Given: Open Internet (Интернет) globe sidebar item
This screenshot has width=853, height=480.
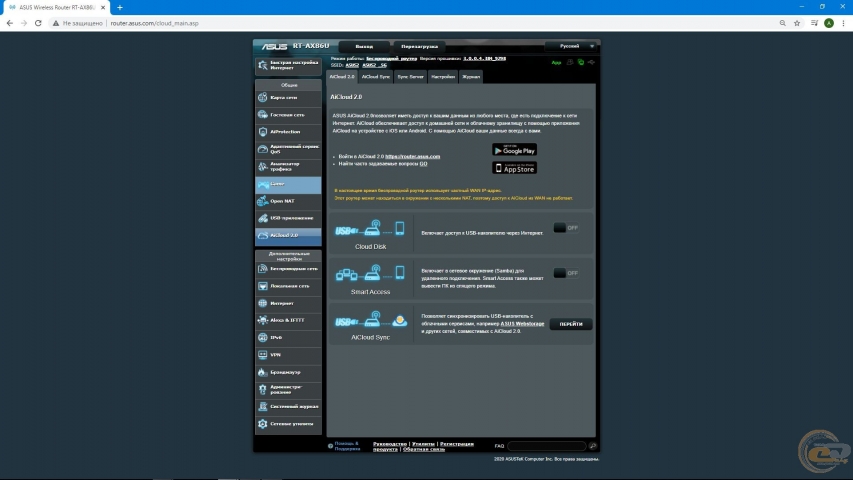Looking at the screenshot, I should click(x=288, y=303).
